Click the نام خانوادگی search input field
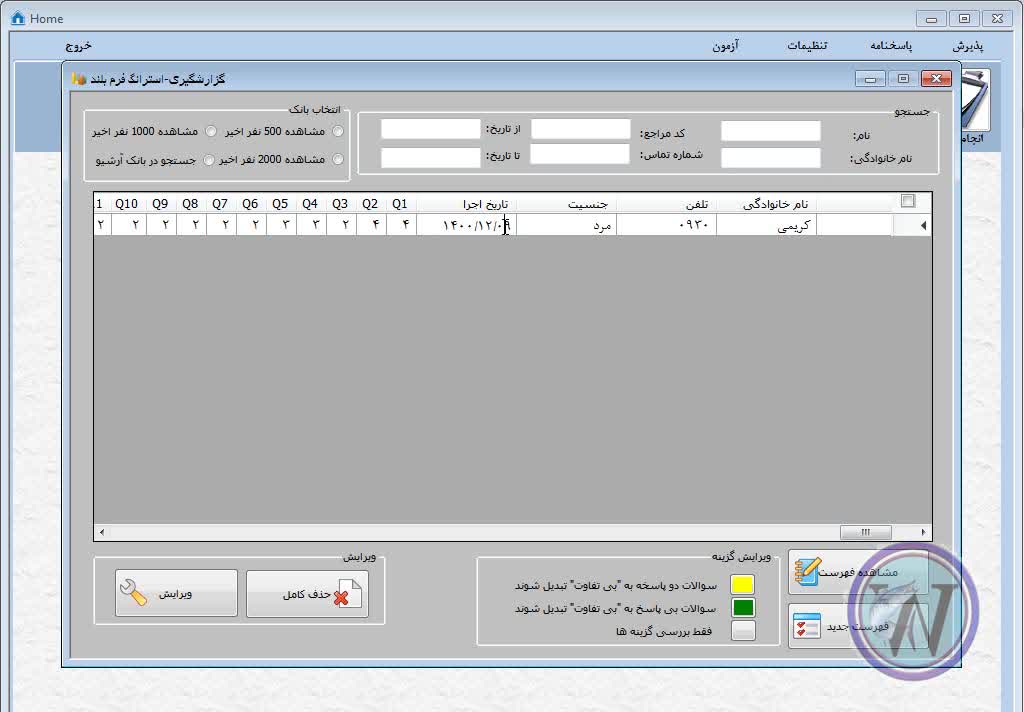The height and width of the screenshot is (712, 1024). [770, 158]
